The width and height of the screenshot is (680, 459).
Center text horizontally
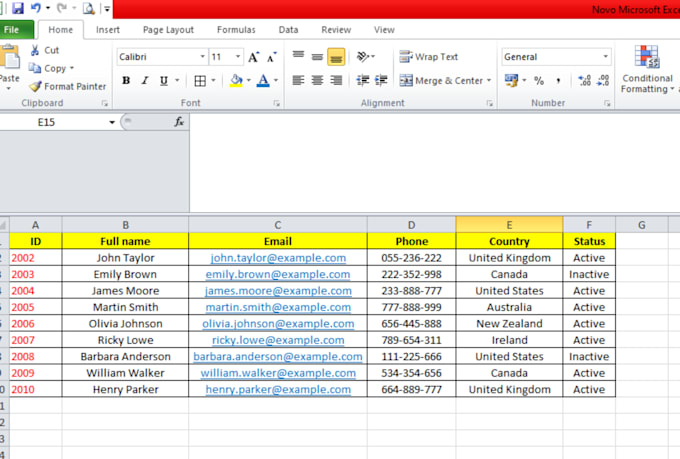[x=317, y=80]
